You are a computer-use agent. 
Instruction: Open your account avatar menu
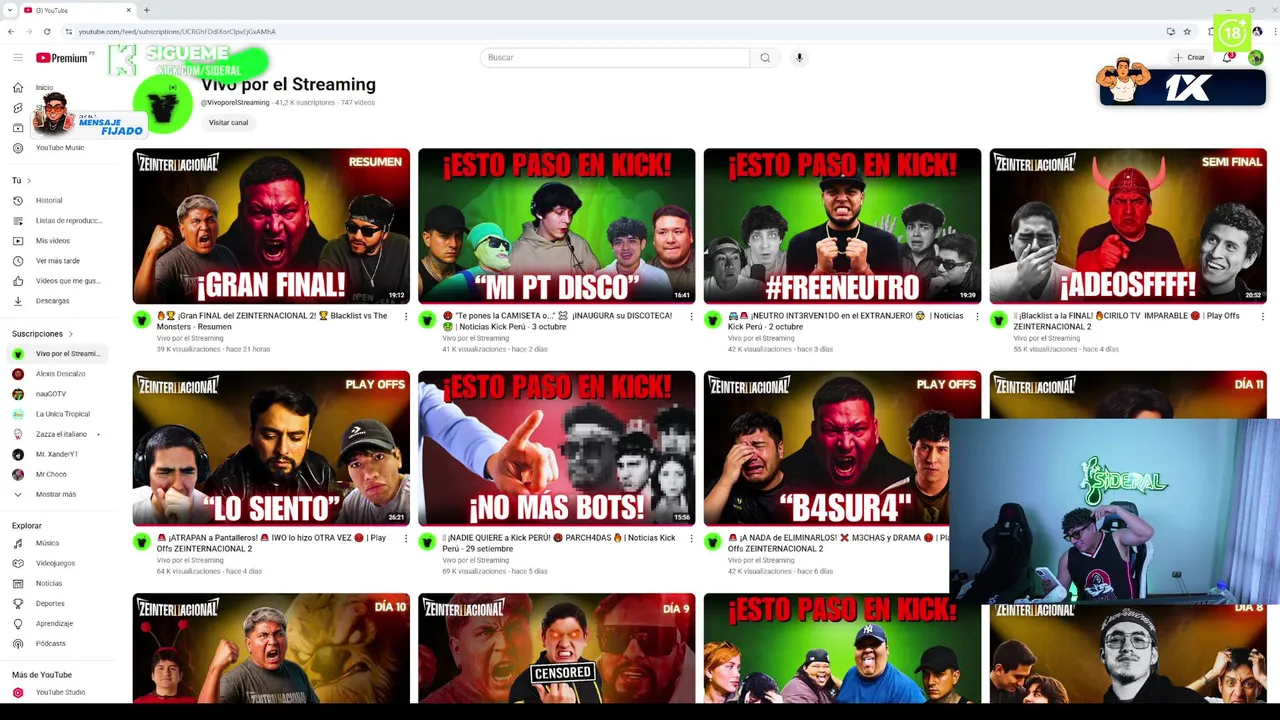[x=1256, y=58]
